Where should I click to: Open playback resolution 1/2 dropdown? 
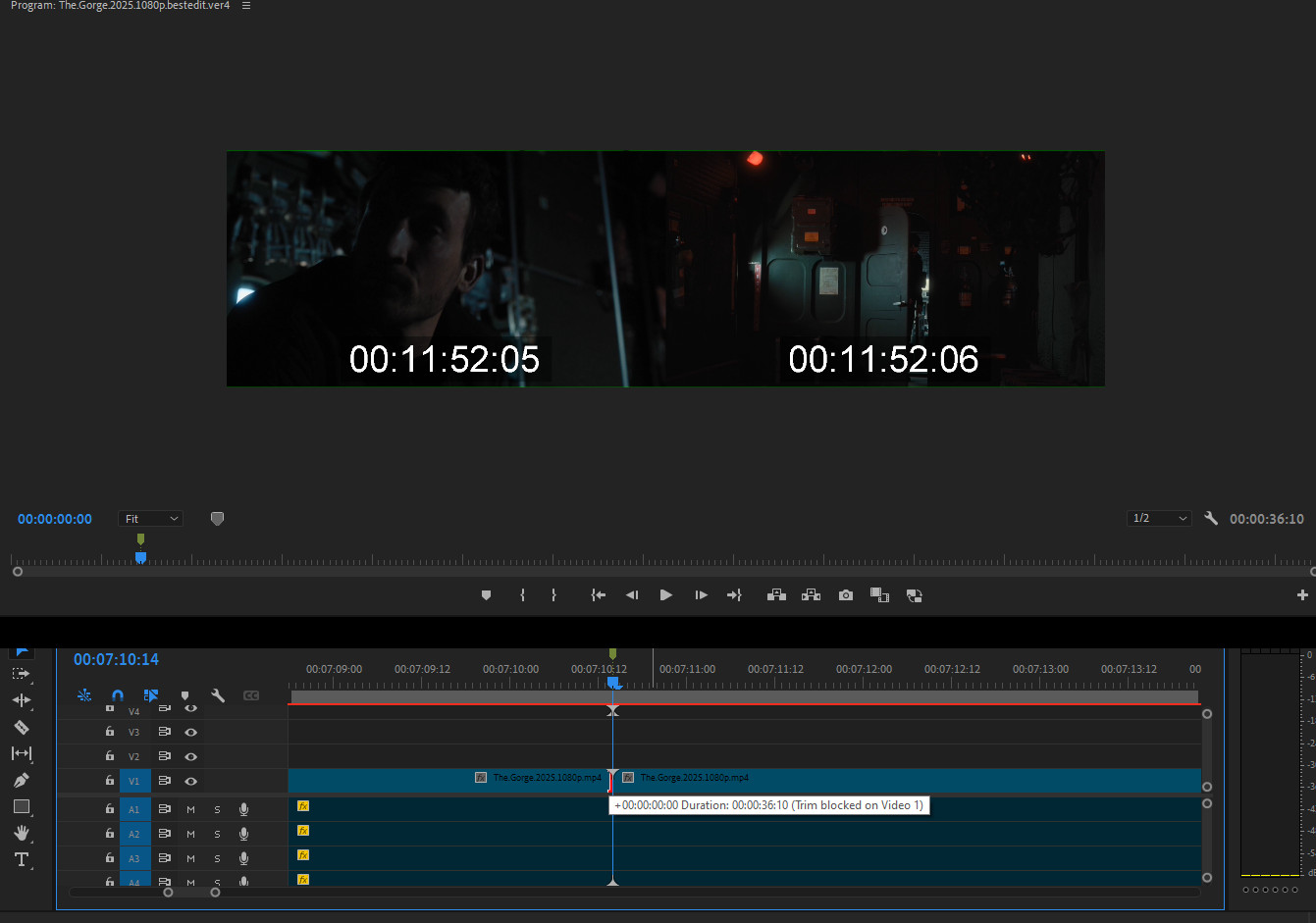(1159, 518)
